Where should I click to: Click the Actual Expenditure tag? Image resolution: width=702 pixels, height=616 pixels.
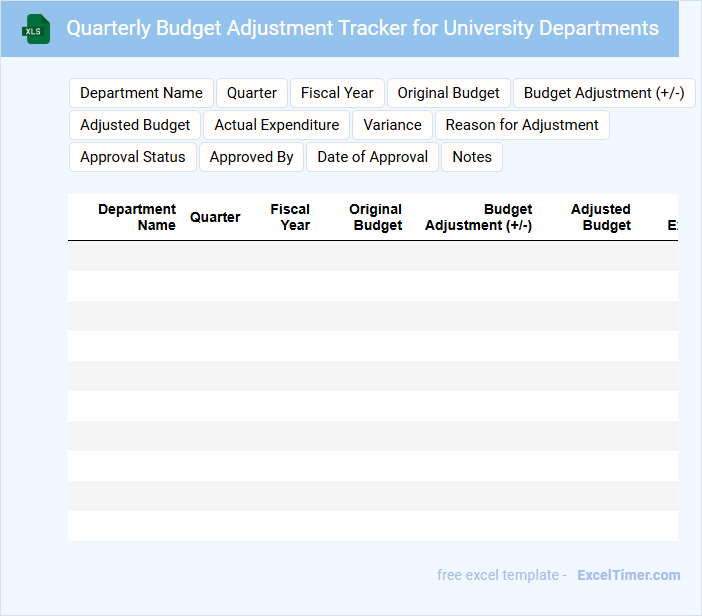click(x=277, y=125)
